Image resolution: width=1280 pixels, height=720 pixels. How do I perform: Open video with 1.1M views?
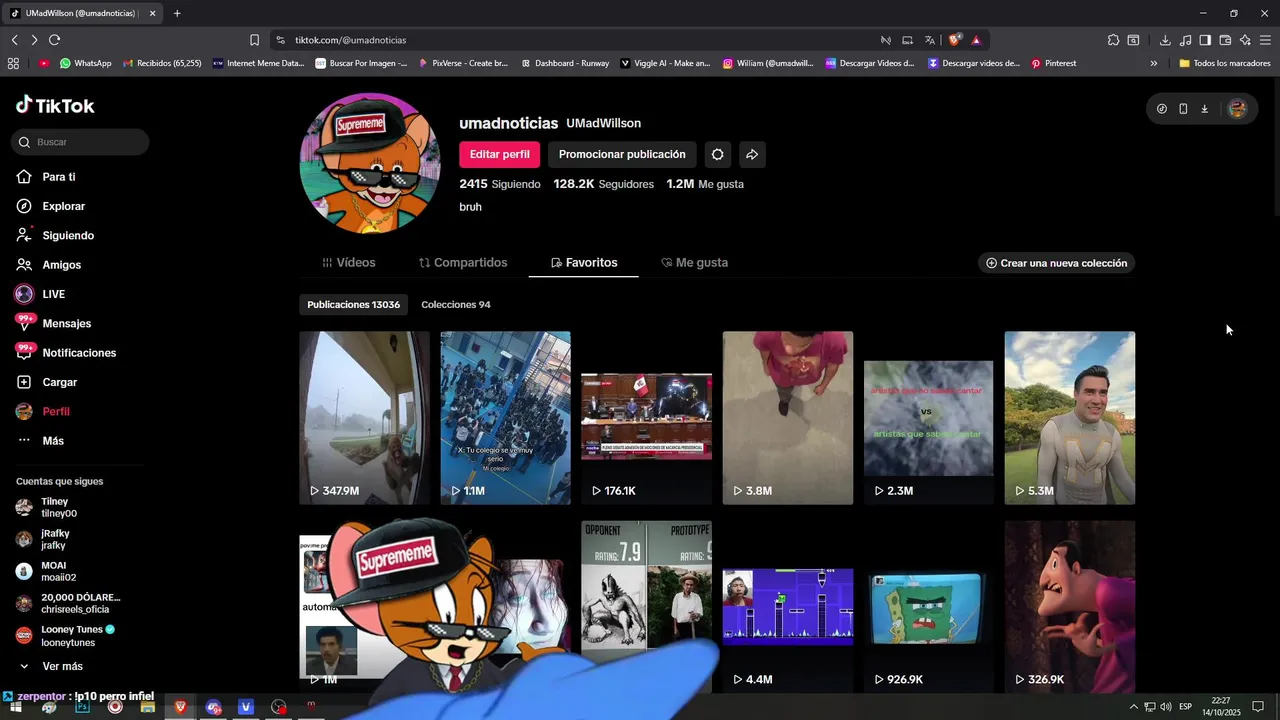506,418
